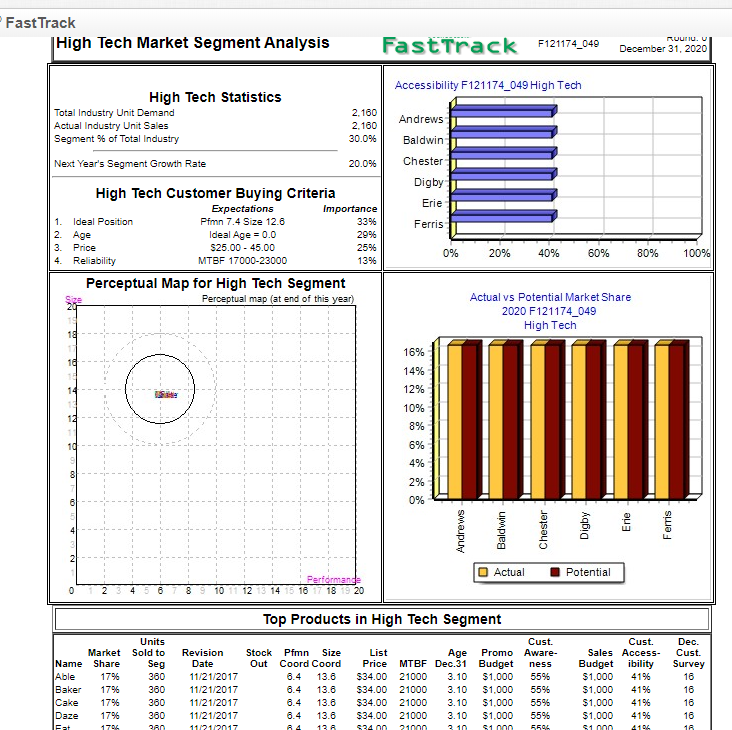Select the High Tech Customer Buying Criteria heading
Viewport: 732px width, 730px height.
click(215, 193)
